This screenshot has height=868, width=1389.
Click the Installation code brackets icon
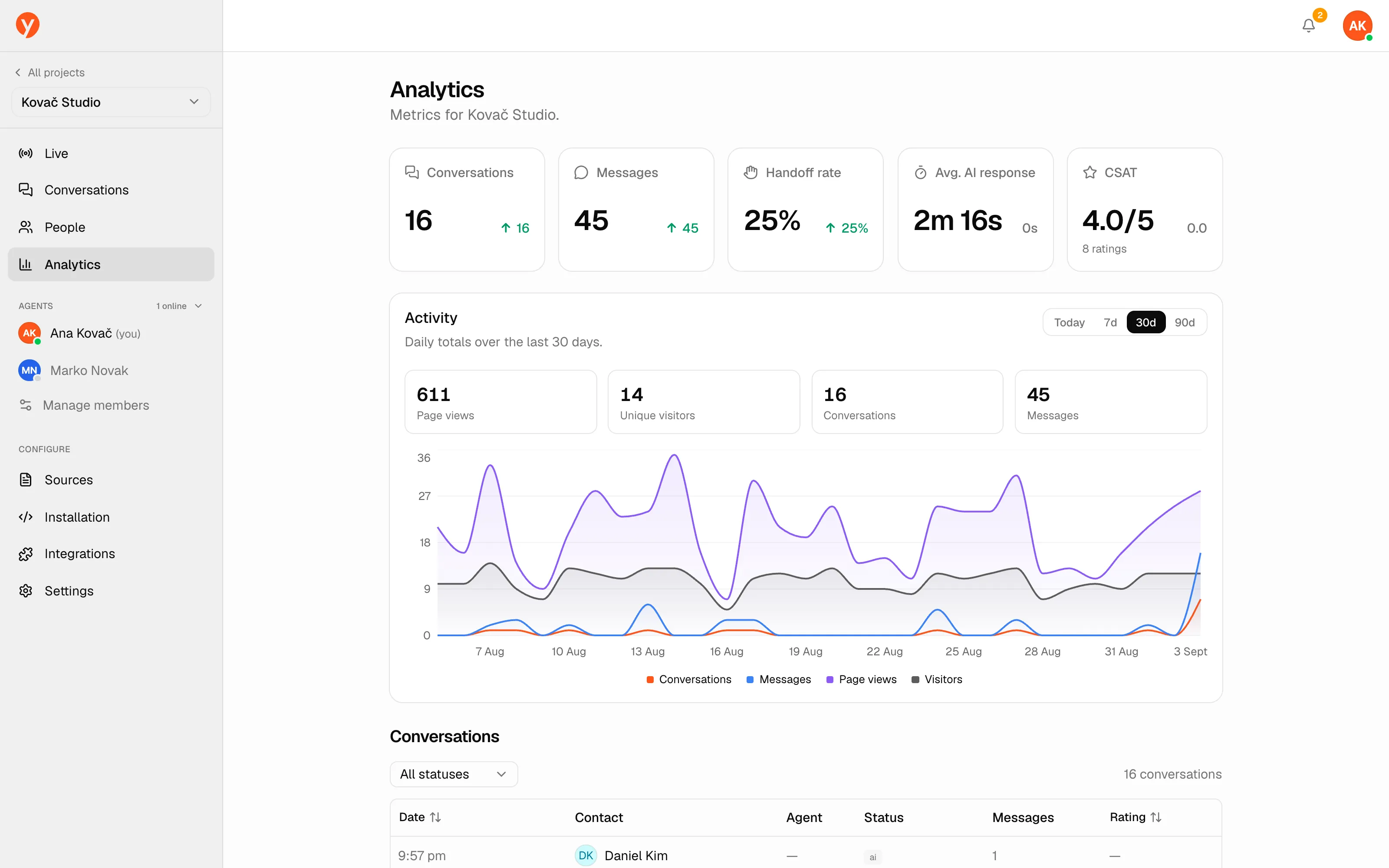[26, 516]
